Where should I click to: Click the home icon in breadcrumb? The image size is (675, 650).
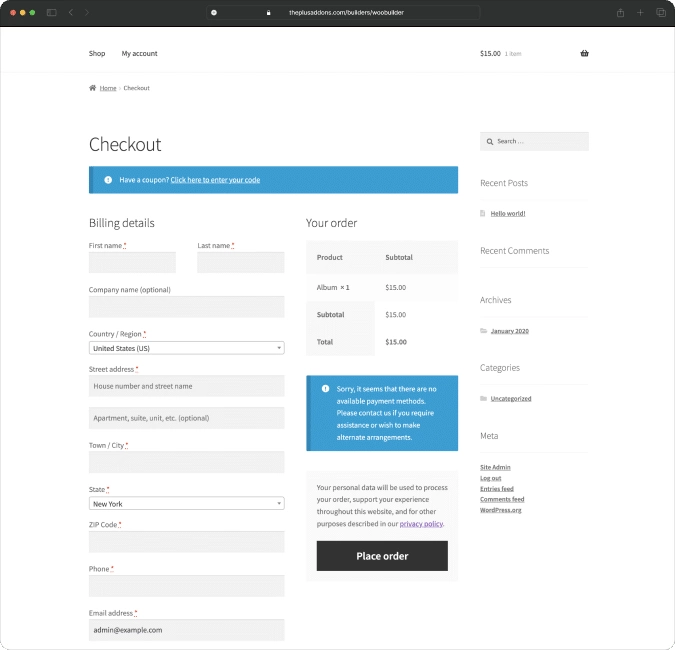[93, 88]
